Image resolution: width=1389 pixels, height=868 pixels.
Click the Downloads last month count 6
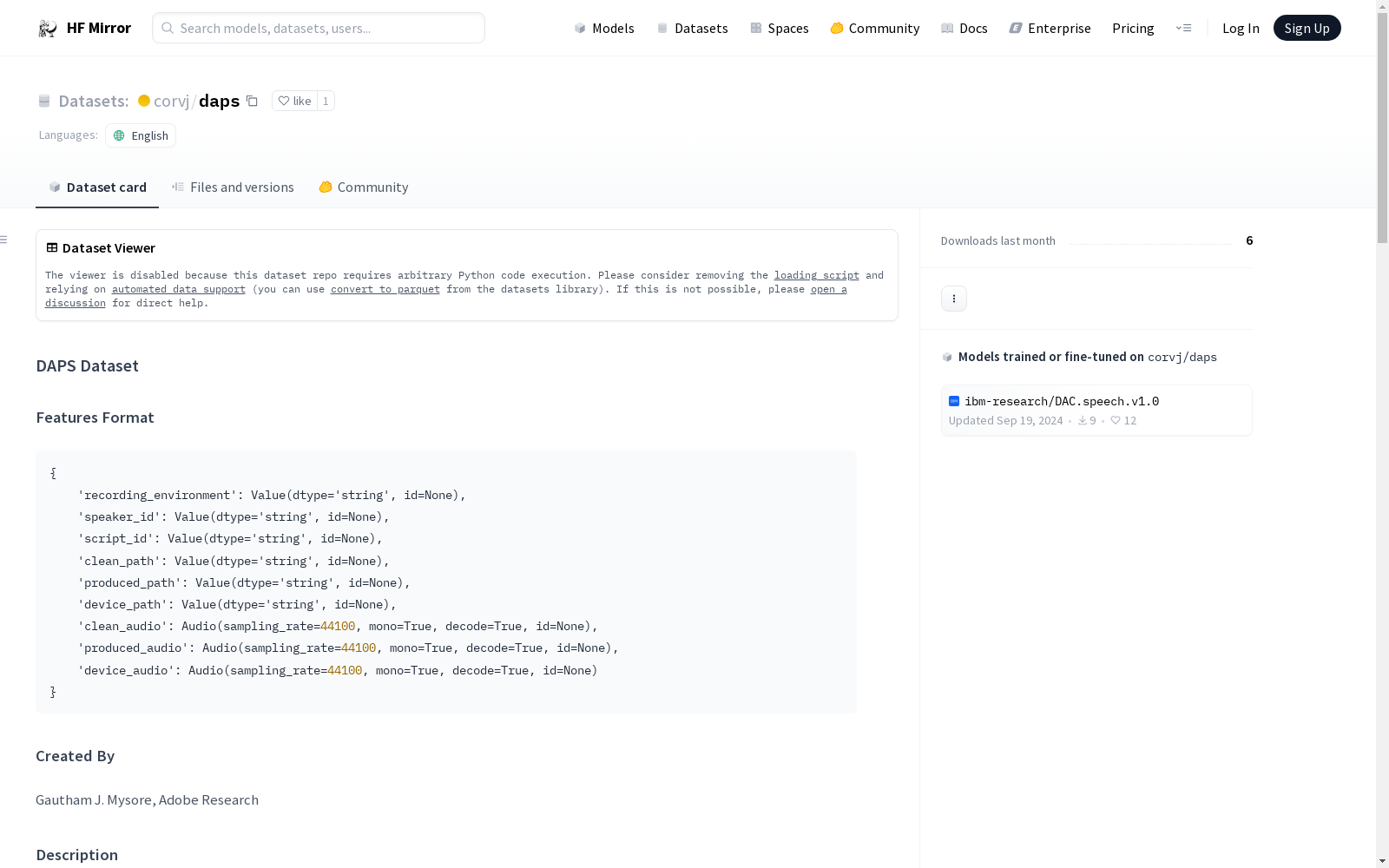tap(1249, 240)
